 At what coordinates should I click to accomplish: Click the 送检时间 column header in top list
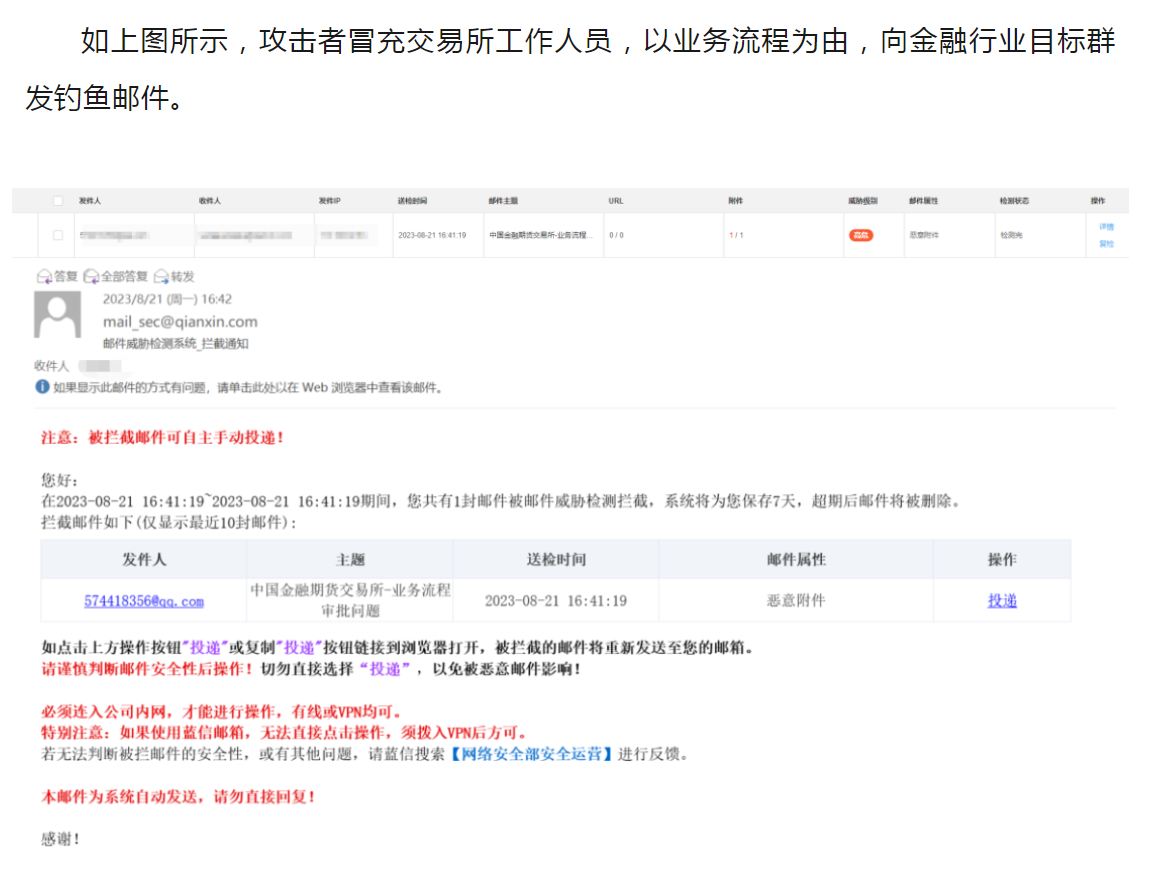412,201
